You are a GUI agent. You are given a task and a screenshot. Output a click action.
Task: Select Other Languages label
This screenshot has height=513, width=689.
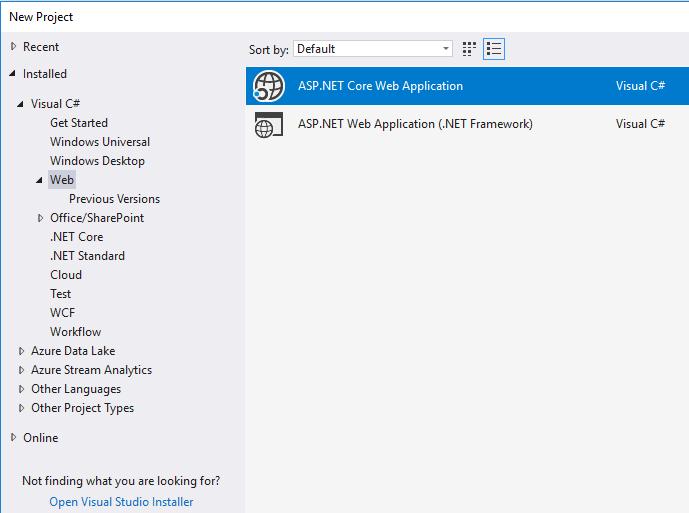(x=76, y=389)
